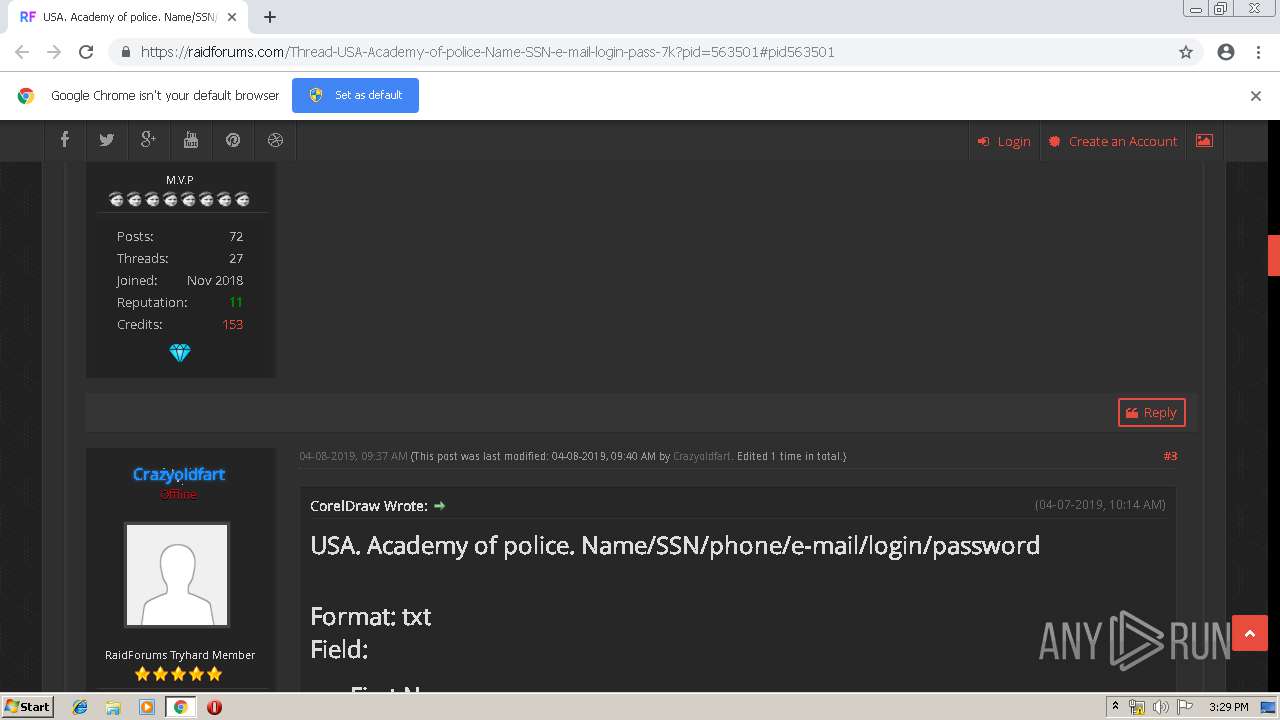
Task: Click the volume tray icon
Action: click(1160, 707)
